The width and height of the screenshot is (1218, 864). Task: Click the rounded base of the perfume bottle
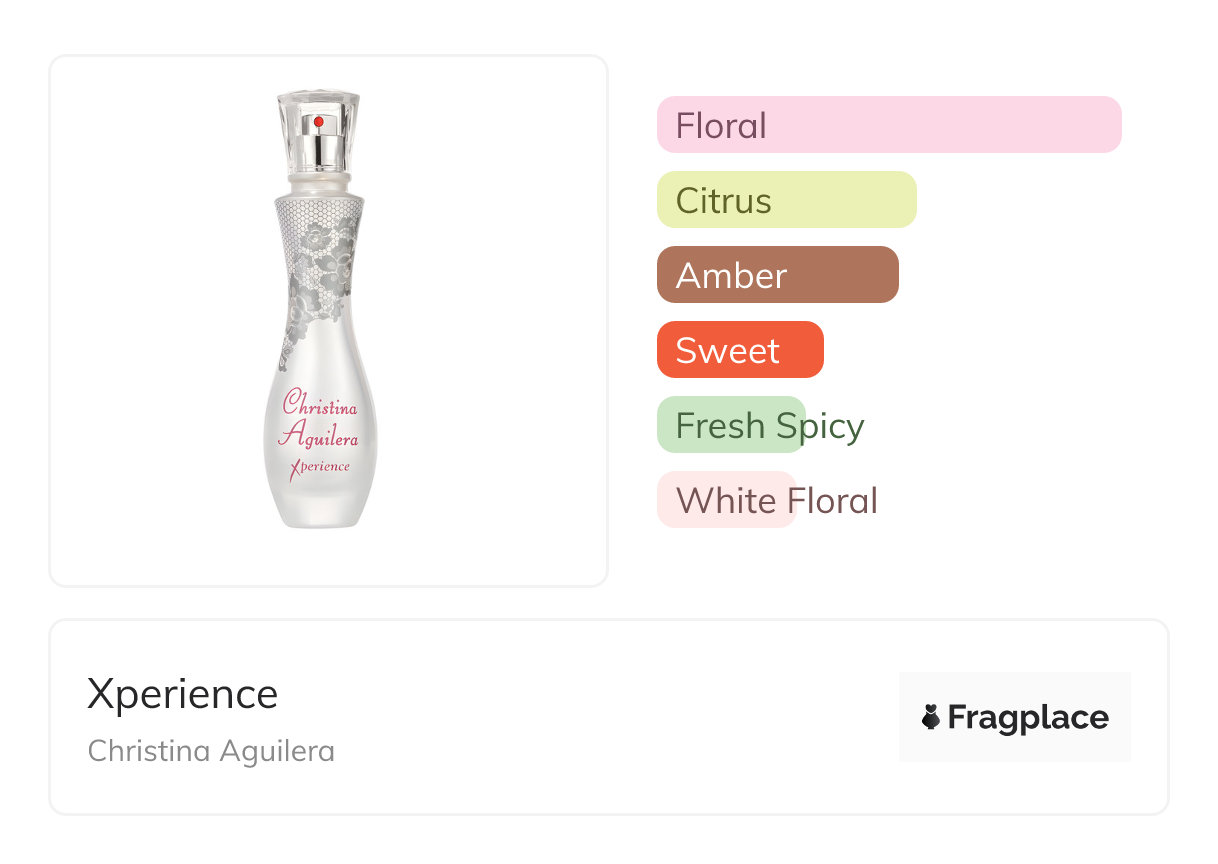pyautogui.click(x=319, y=505)
